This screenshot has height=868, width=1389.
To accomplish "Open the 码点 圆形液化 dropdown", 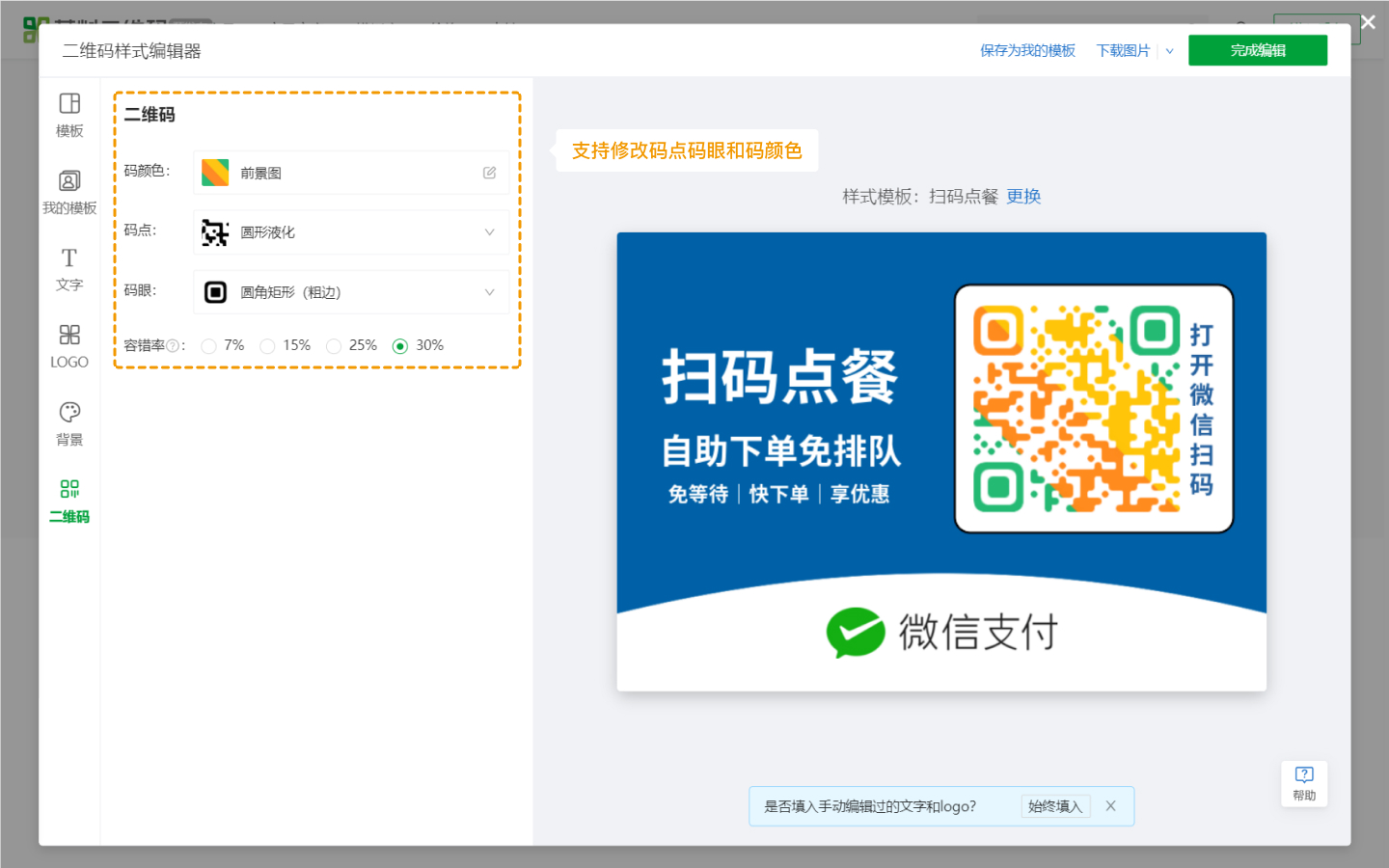I will tap(351, 232).
